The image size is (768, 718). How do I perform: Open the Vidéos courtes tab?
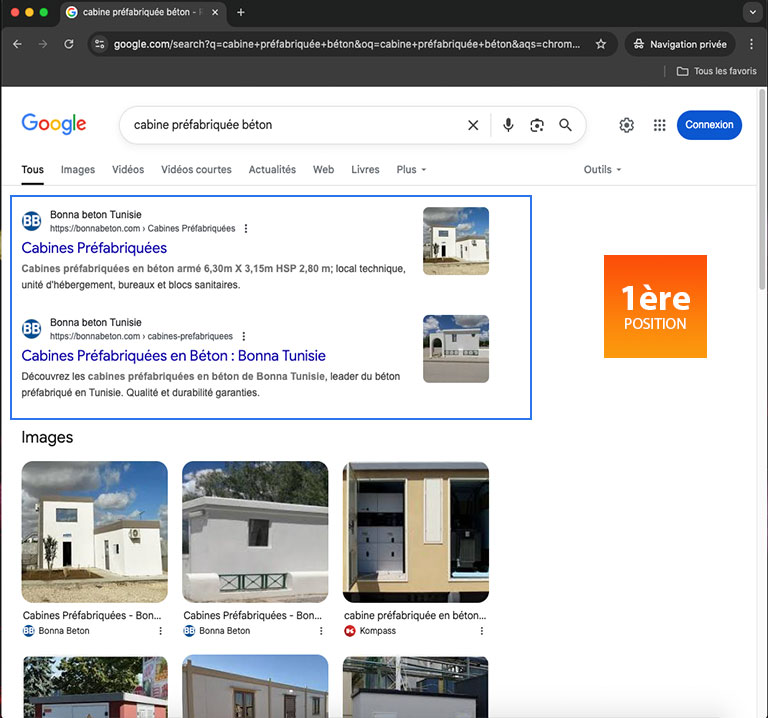click(196, 169)
